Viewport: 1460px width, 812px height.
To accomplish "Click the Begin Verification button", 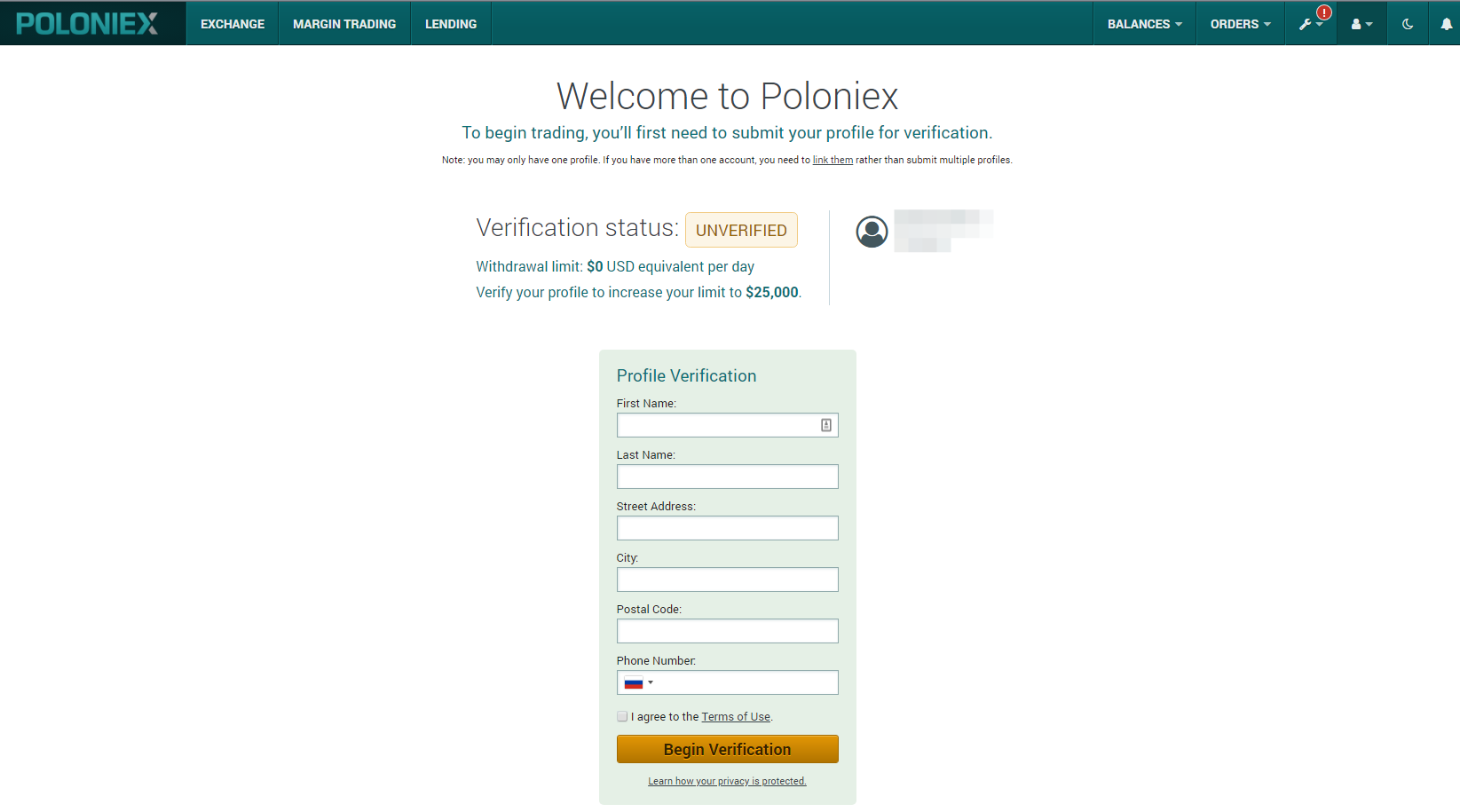I will click(728, 749).
